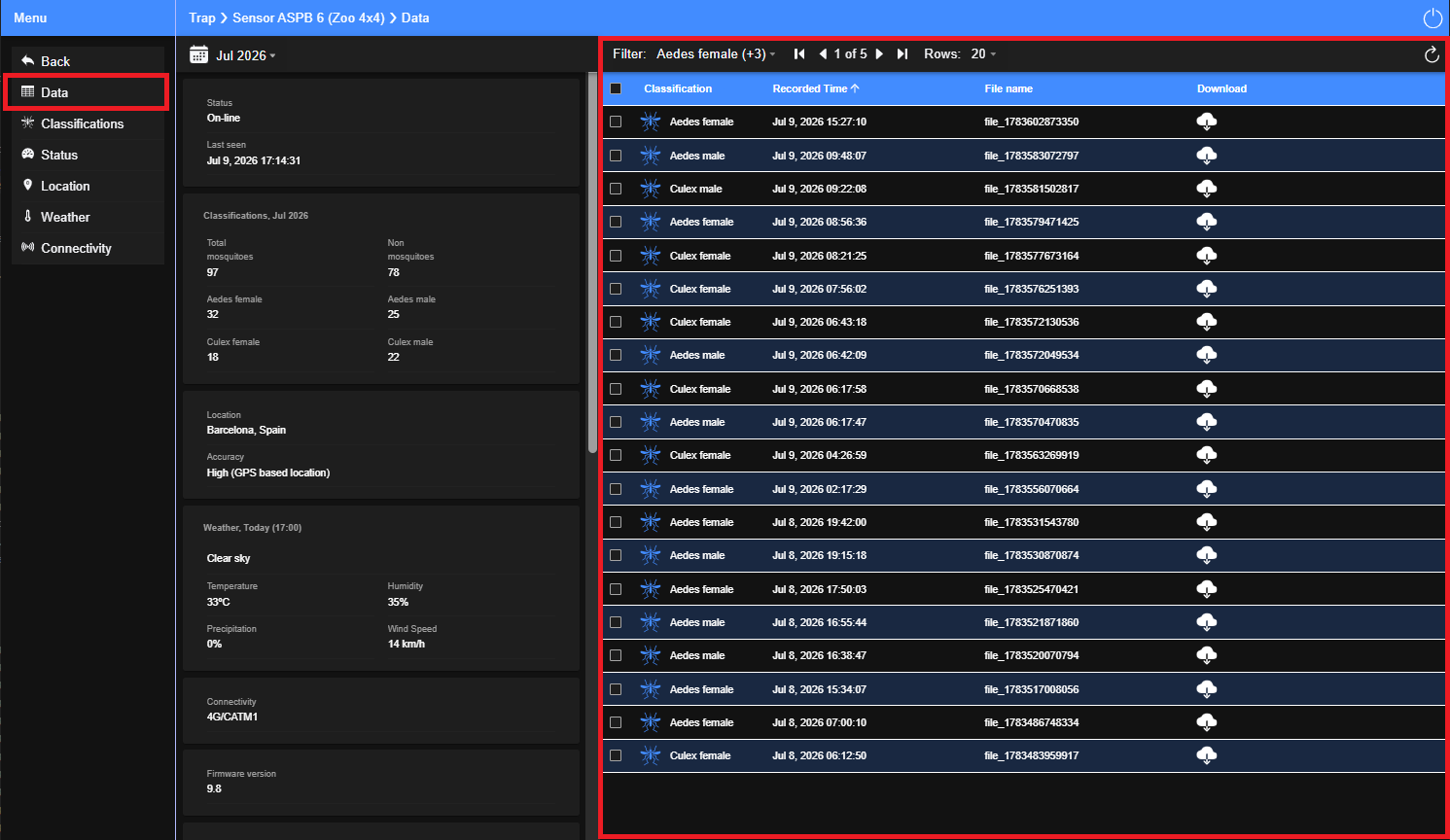Screen dimensions: 1450x840
Task: Download file_1783576251393
Action: coord(1207,289)
